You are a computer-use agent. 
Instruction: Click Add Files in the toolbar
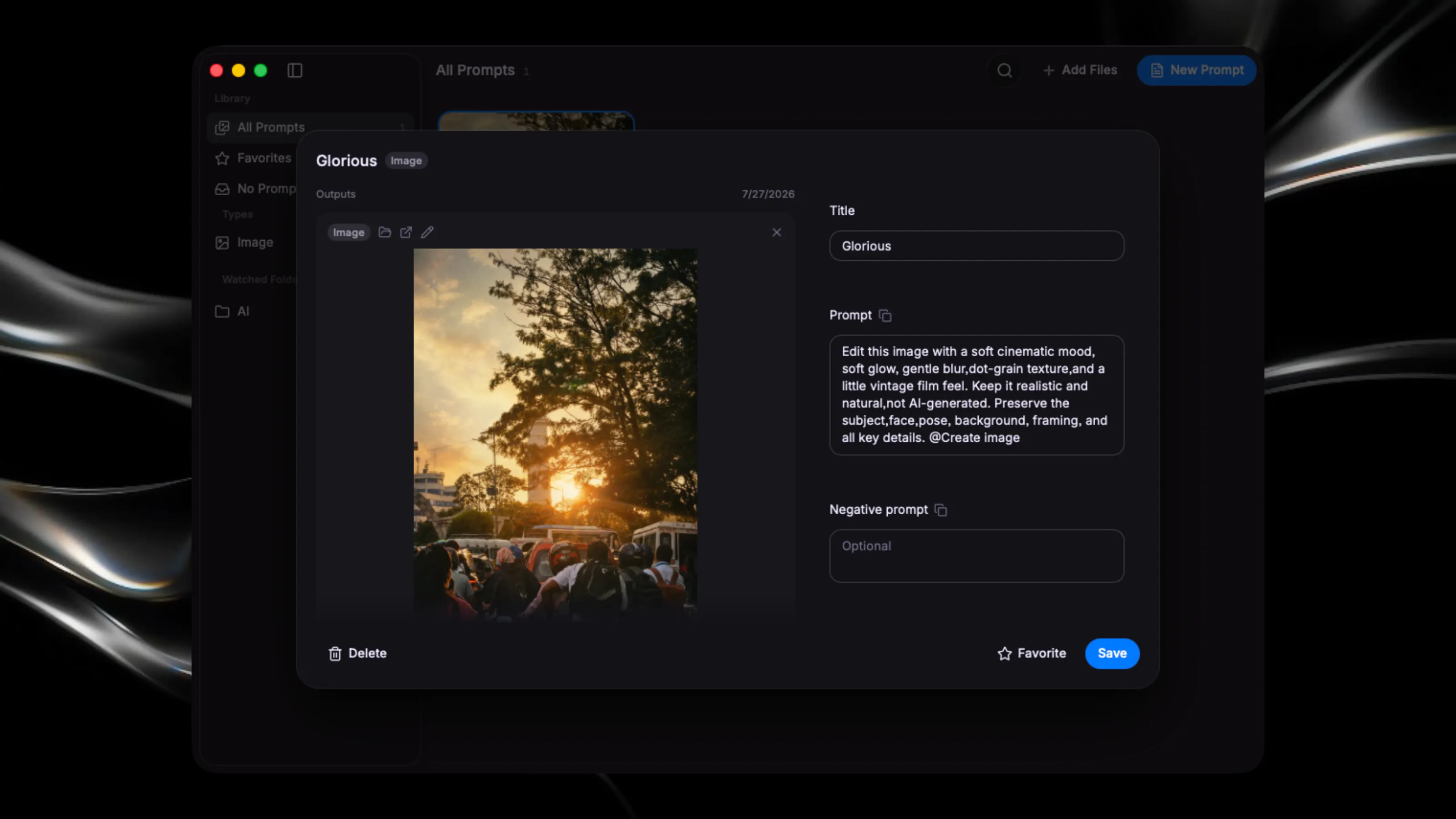[1080, 70]
